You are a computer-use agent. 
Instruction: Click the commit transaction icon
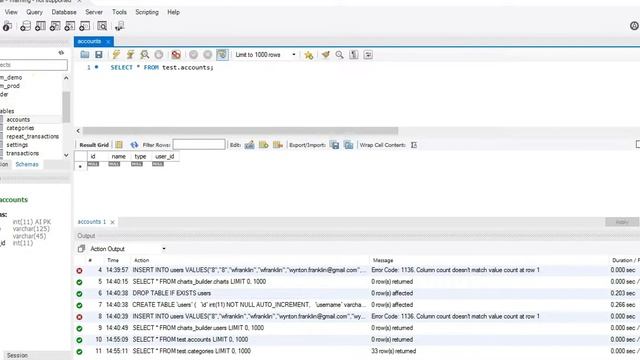(x=193, y=55)
